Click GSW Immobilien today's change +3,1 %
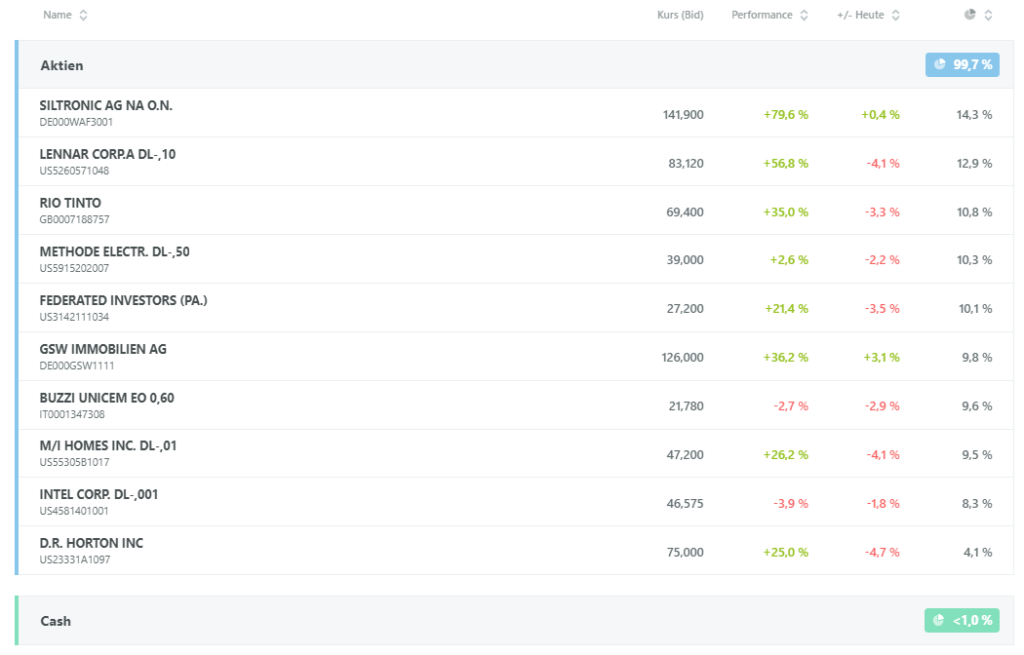The height and width of the screenshot is (655, 1024). 882,358
